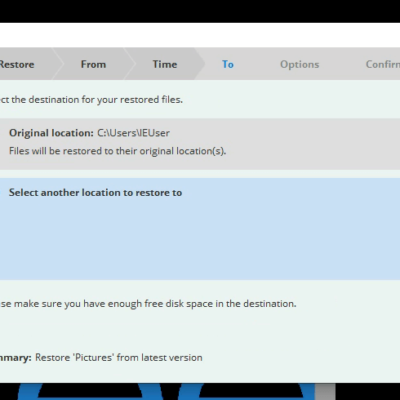The height and width of the screenshot is (400, 400).
Task: Choose the Original location option
Action: pyautogui.click(x=200, y=144)
